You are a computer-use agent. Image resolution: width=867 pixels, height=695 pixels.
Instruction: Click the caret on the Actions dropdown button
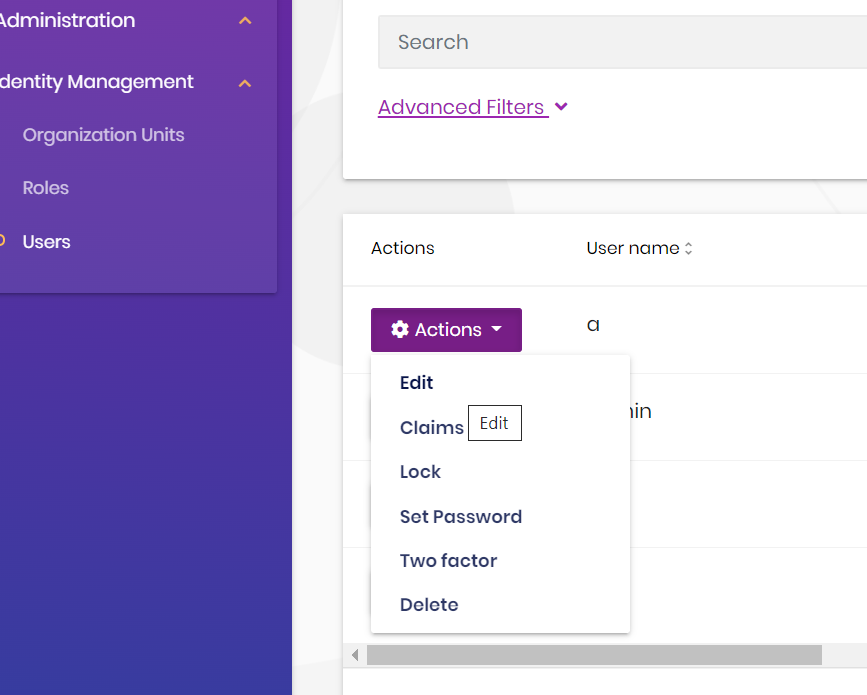pyautogui.click(x=497, y=329)
